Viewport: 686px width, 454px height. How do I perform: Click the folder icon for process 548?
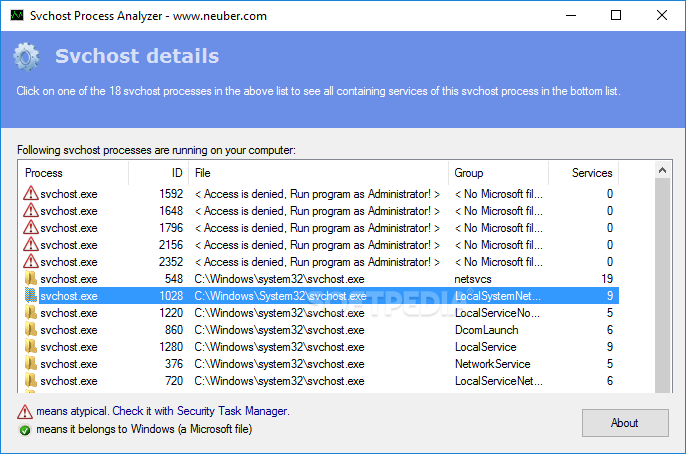click(31, 279)
